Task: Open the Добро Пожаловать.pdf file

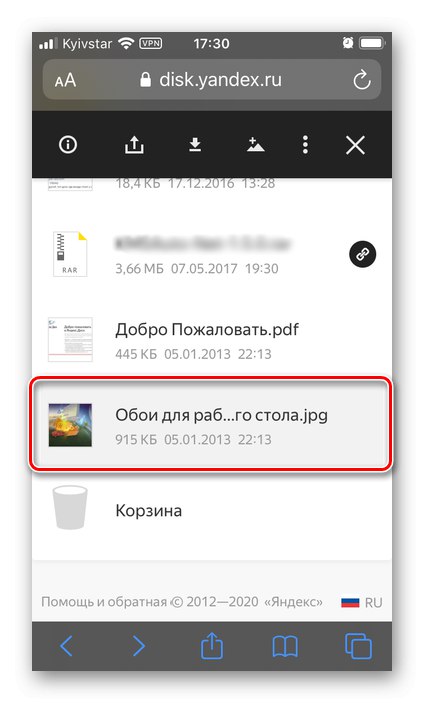Action: [x=207, y=330]
